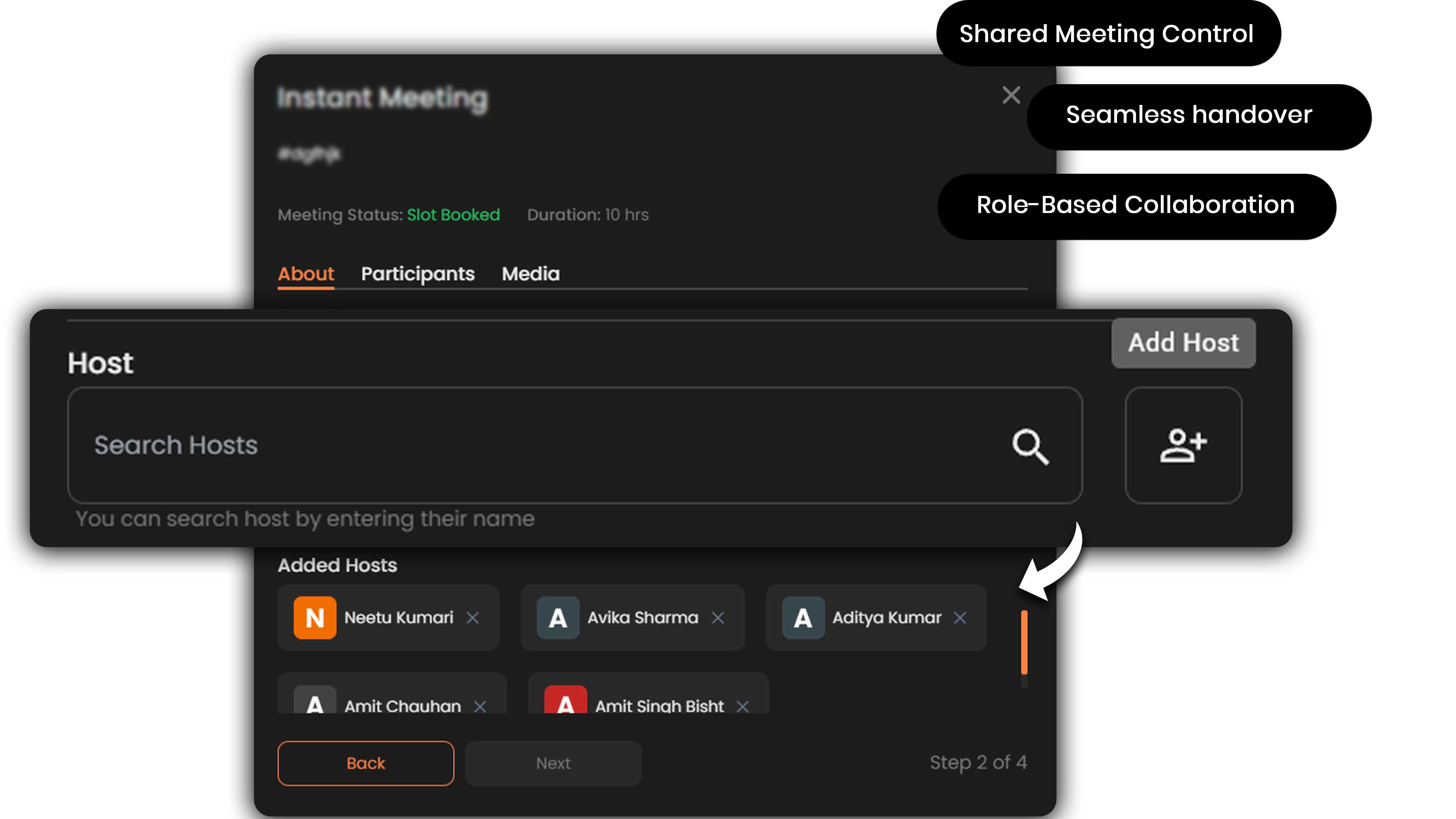1456x819 pixels.
Task: Click the search host hint text
Action: (305, 519)
